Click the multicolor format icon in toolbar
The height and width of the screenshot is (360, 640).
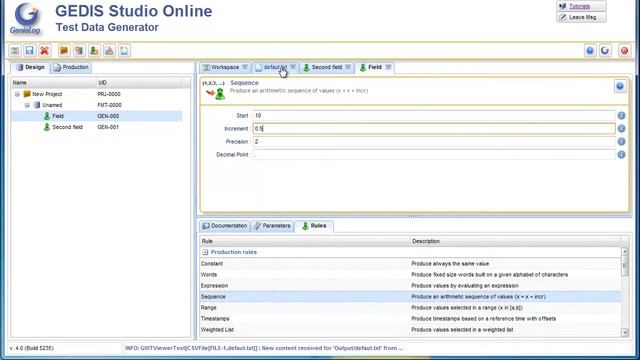(79, 51)
